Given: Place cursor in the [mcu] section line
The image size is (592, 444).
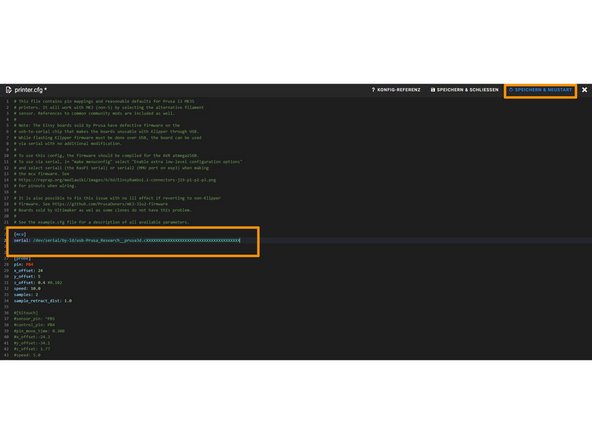Looking at the screenshot, I should click(x=20, y=234).
